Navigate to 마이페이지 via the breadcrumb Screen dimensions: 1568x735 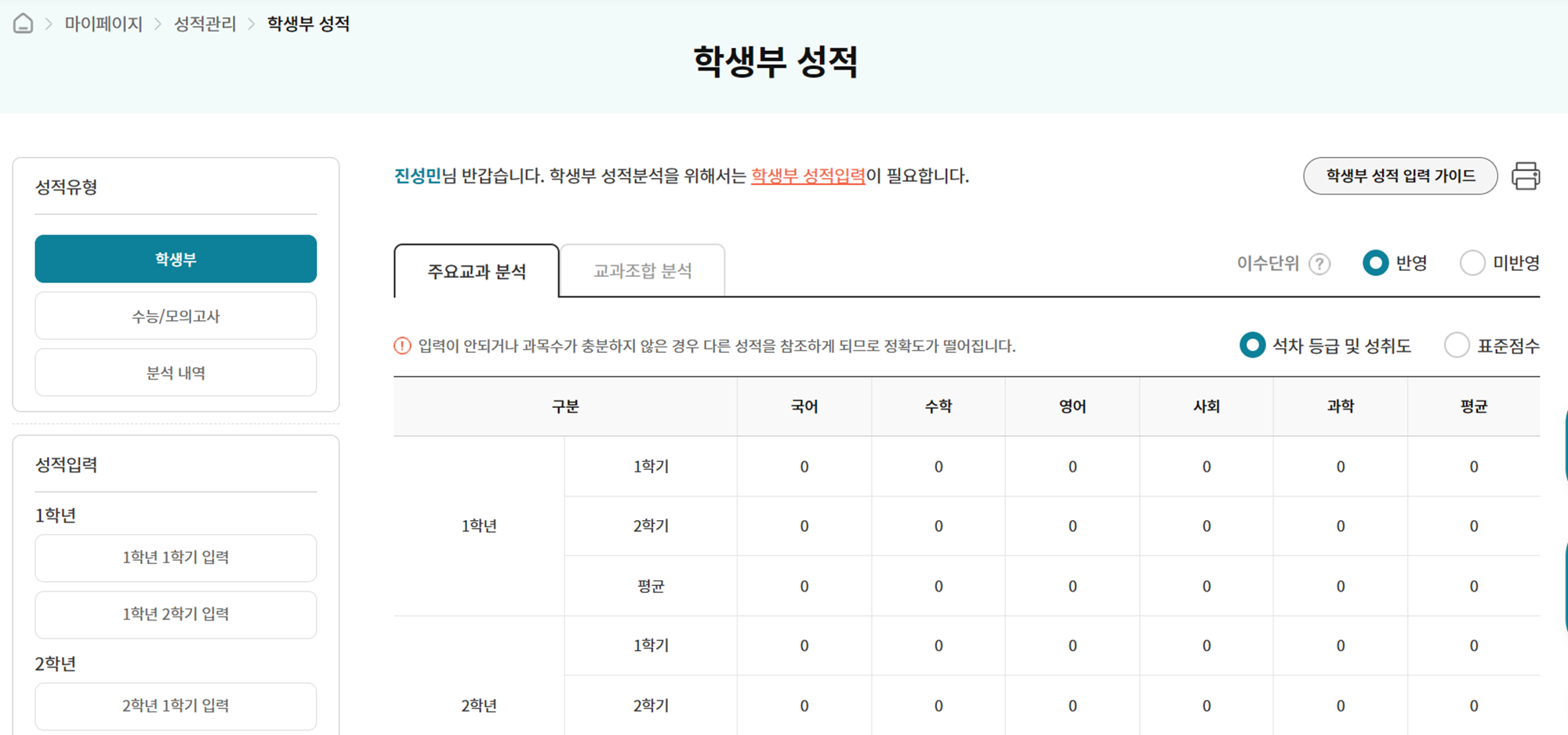click(104, 24)
